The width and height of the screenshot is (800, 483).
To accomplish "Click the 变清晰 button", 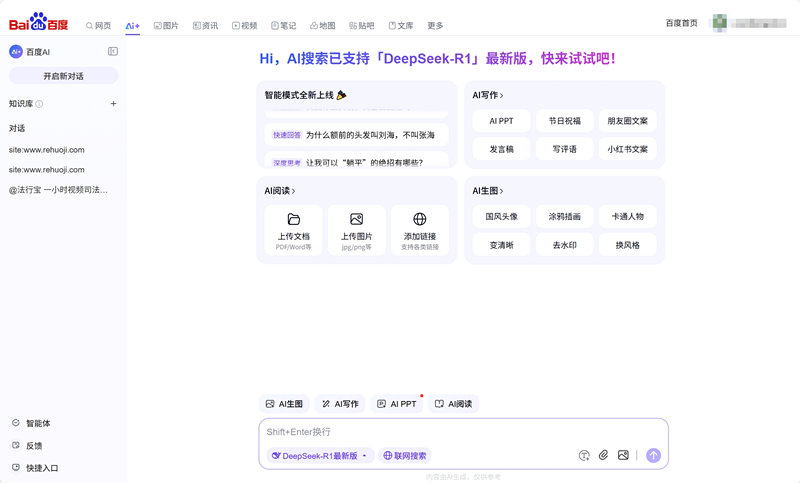I will coord(501,245).
